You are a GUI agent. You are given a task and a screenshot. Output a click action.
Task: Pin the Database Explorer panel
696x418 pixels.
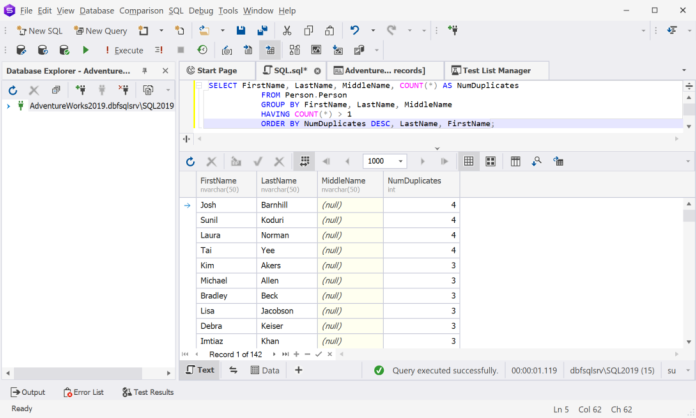(x=144, y=71)
